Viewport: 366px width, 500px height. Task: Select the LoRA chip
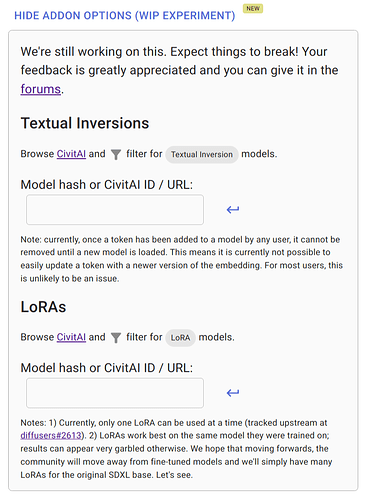coord(180,338)
